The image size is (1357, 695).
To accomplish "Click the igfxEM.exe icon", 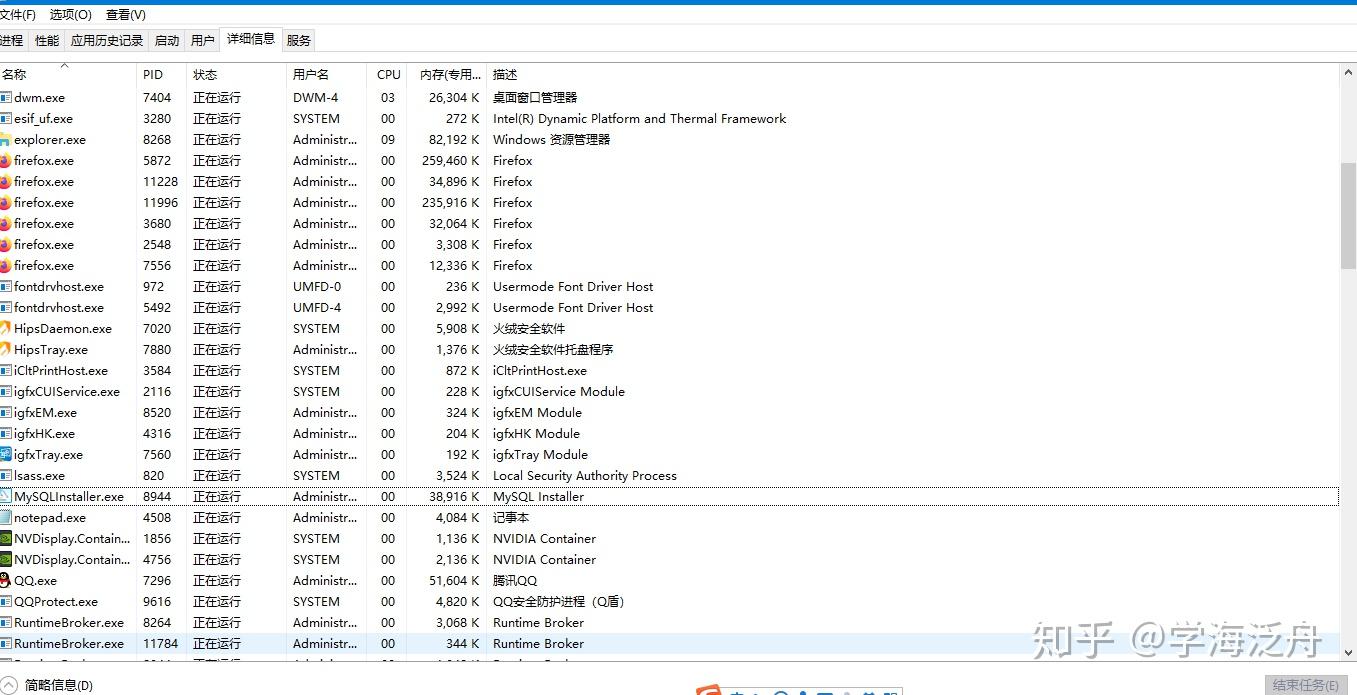I will (5, 412).
